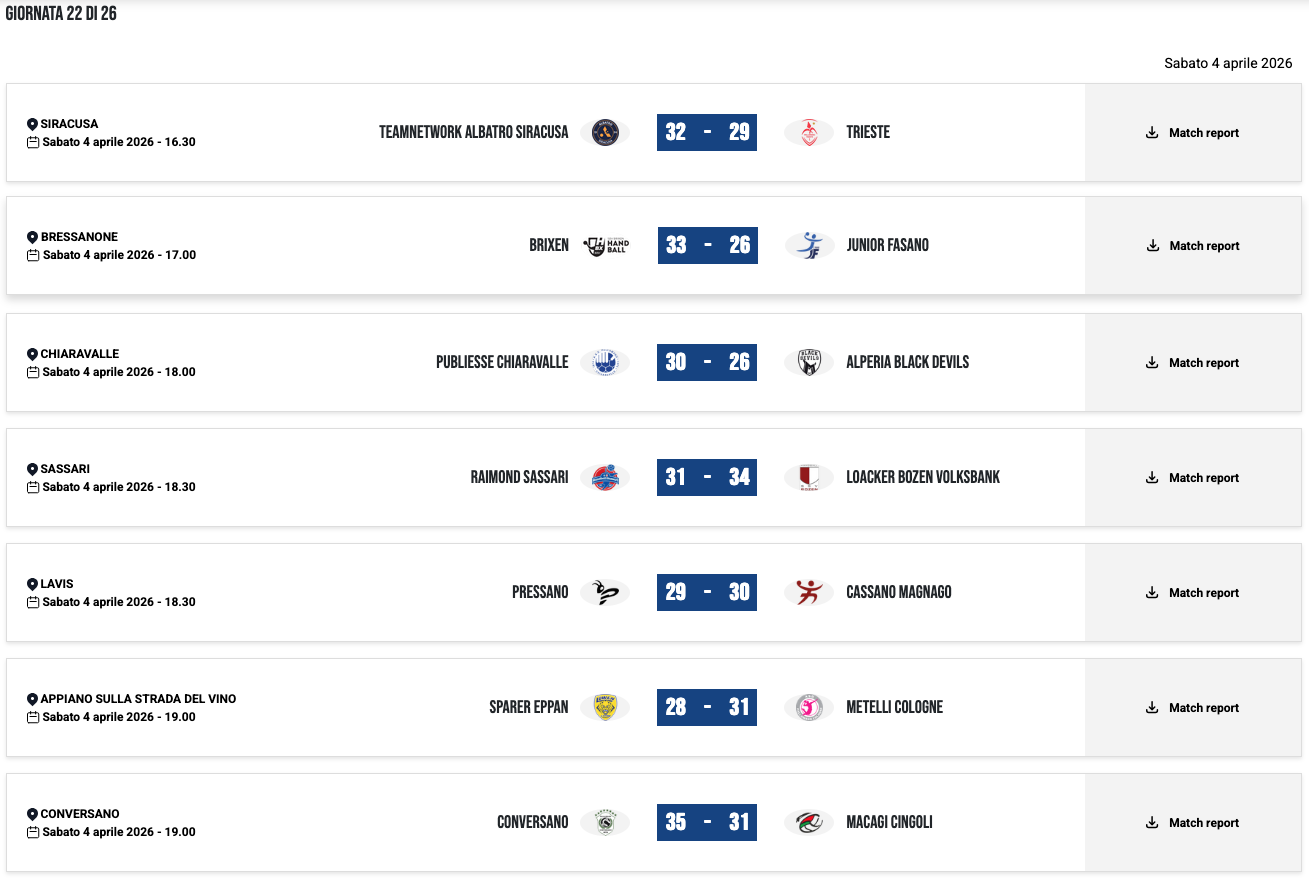This screenshot has width=1309, height=885.
Task: Click the Conversano location pin icon
Action: pos(32,814)
